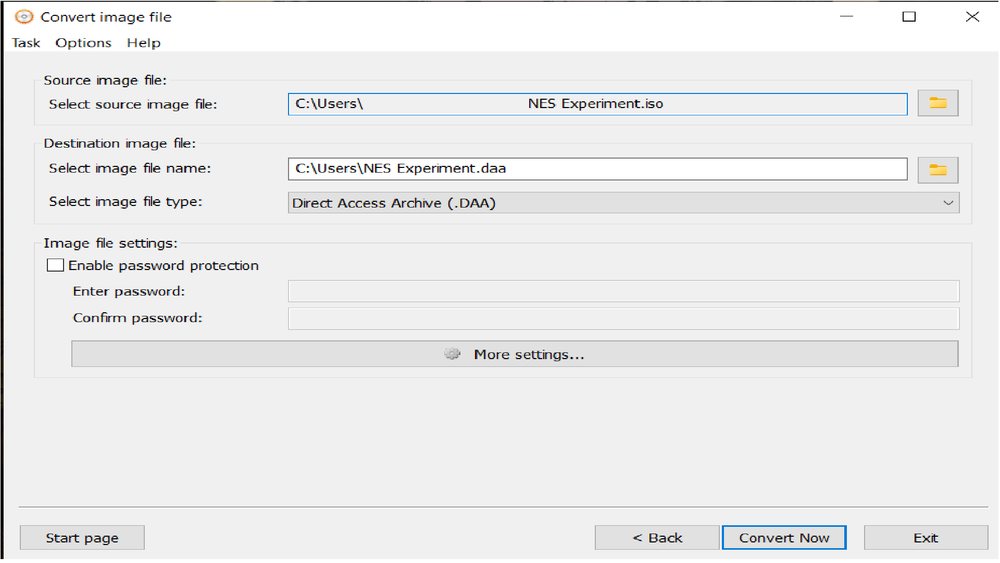Click the Exit button
Image resolution: width=1000 pixels, height=563 pixels.
pos(925,537)
